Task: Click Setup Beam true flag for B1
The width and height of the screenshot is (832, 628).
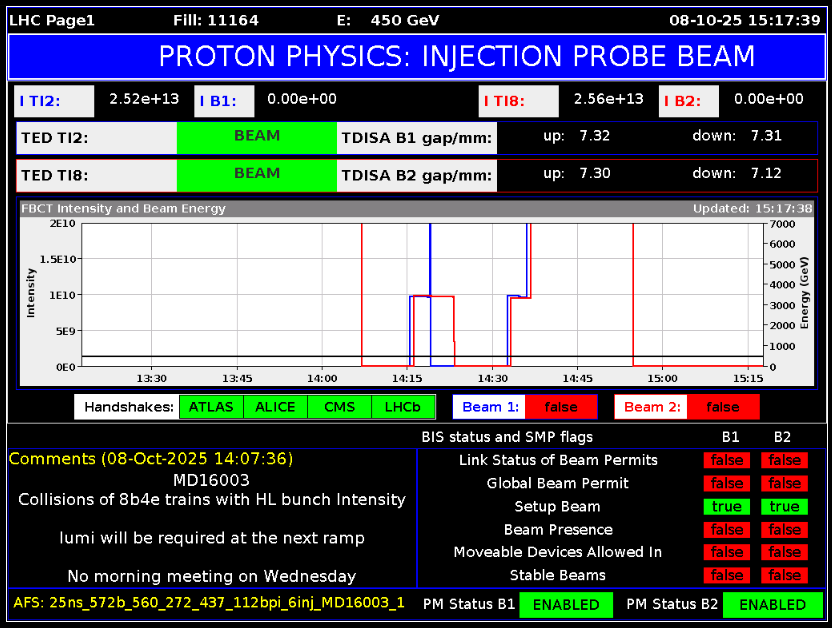Action: [x=727, y=507]
